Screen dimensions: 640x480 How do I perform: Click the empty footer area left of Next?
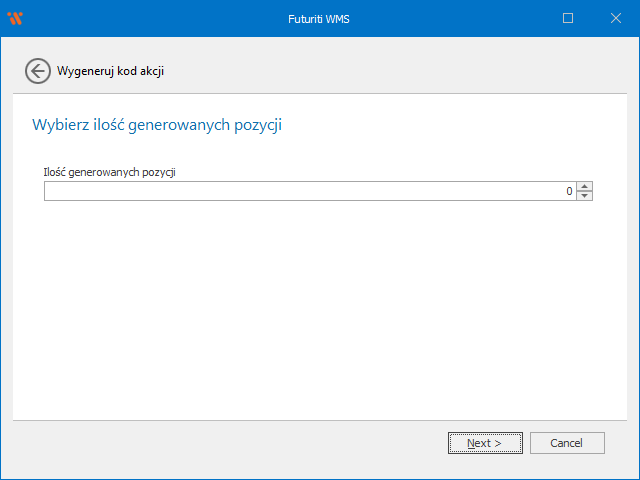(x=230, y=443)
